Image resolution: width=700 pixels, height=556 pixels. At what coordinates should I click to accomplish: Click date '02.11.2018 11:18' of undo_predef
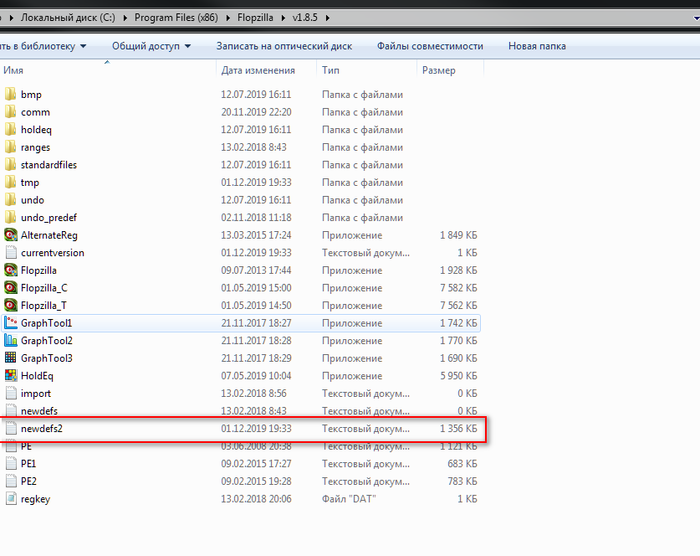[256, 217]
